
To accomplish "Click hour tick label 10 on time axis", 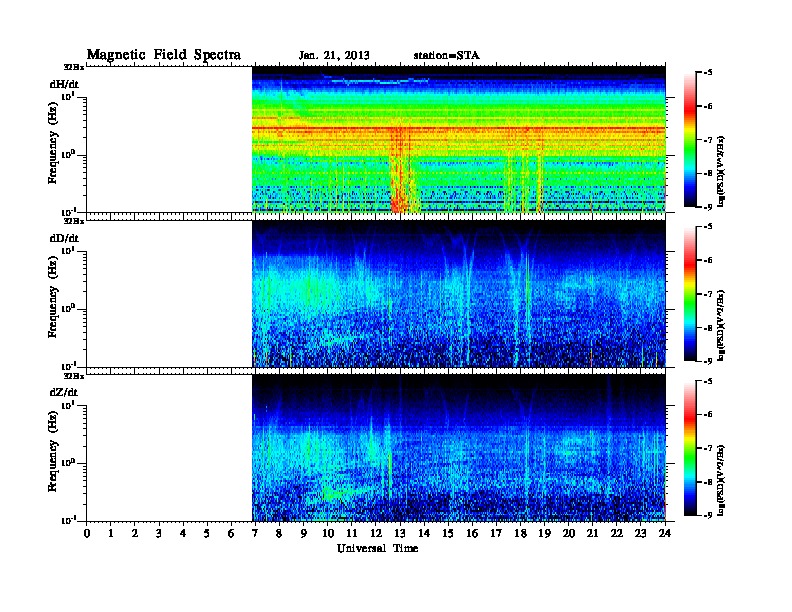I will (328, 533).
